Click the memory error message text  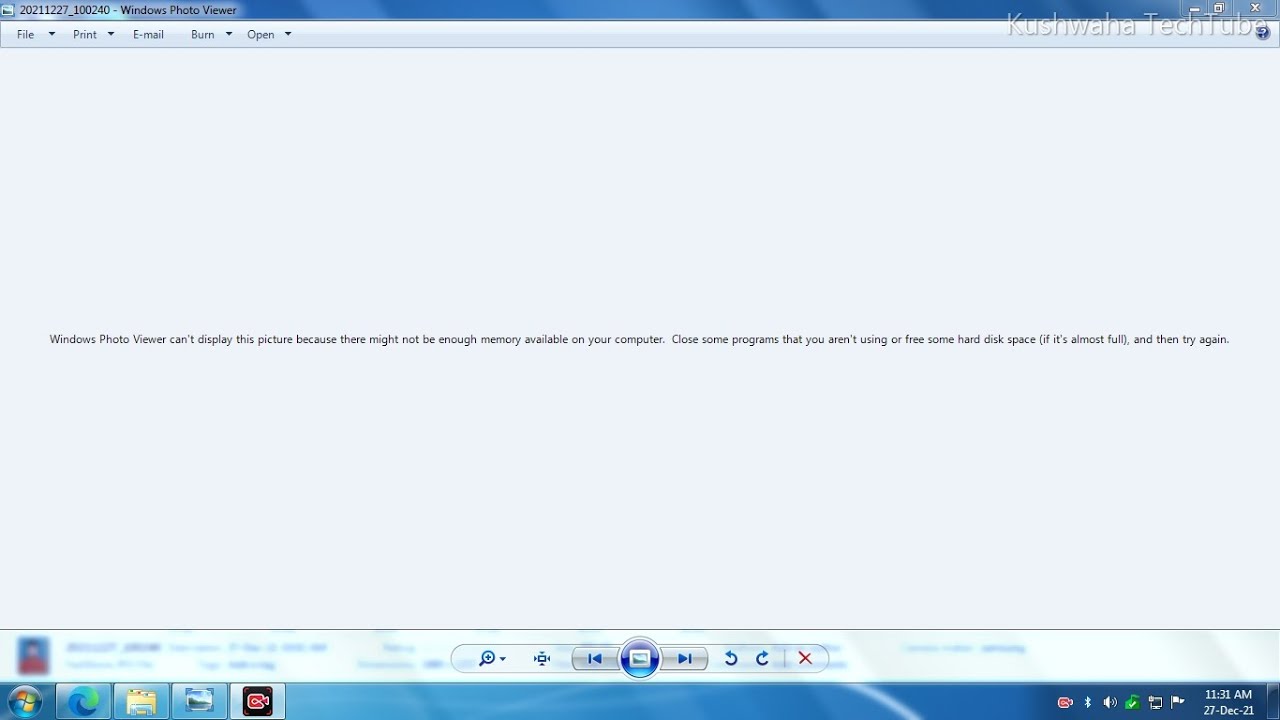point(639,339)
